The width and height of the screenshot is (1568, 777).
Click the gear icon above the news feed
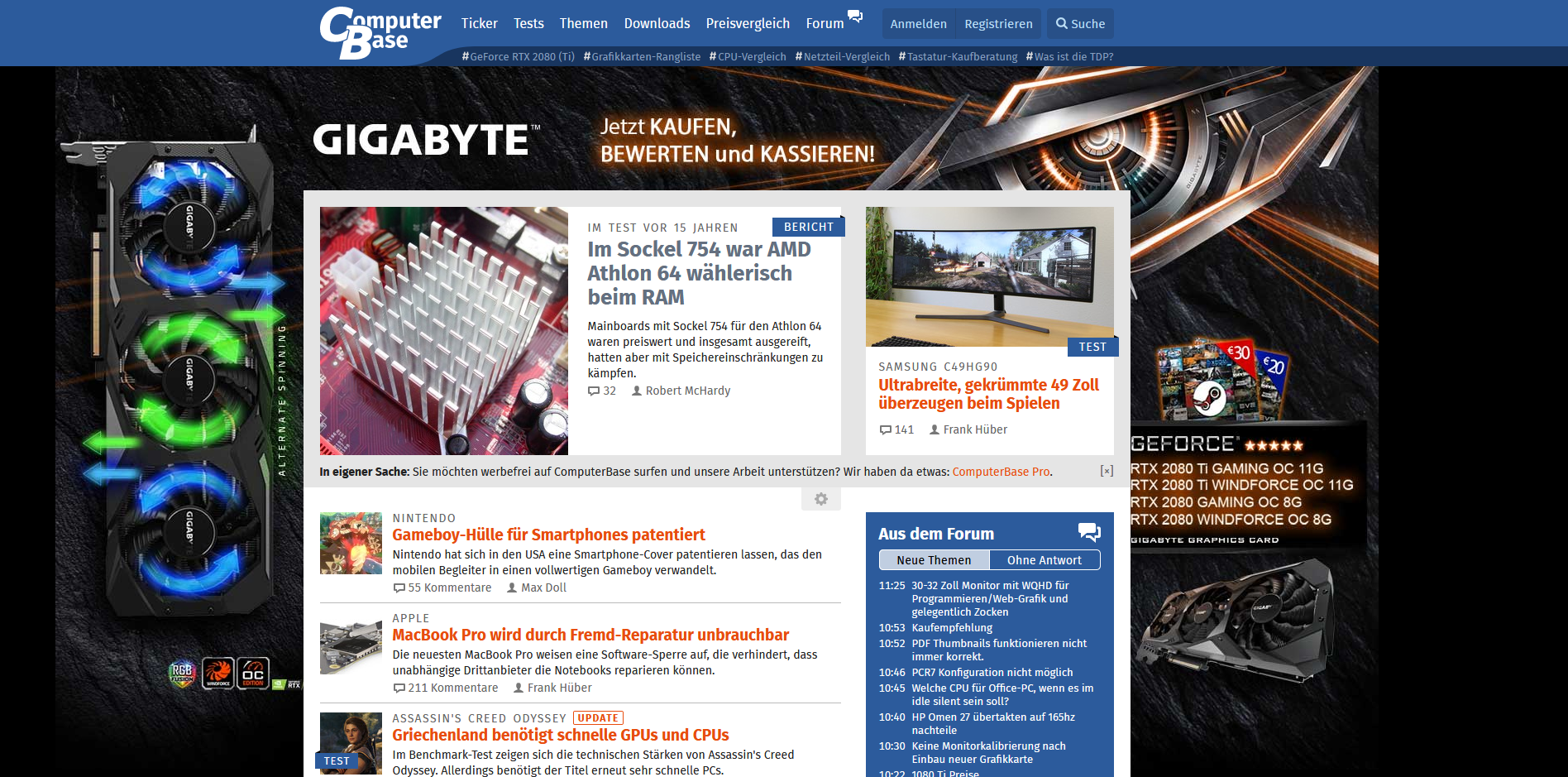(x=820, y=499)
